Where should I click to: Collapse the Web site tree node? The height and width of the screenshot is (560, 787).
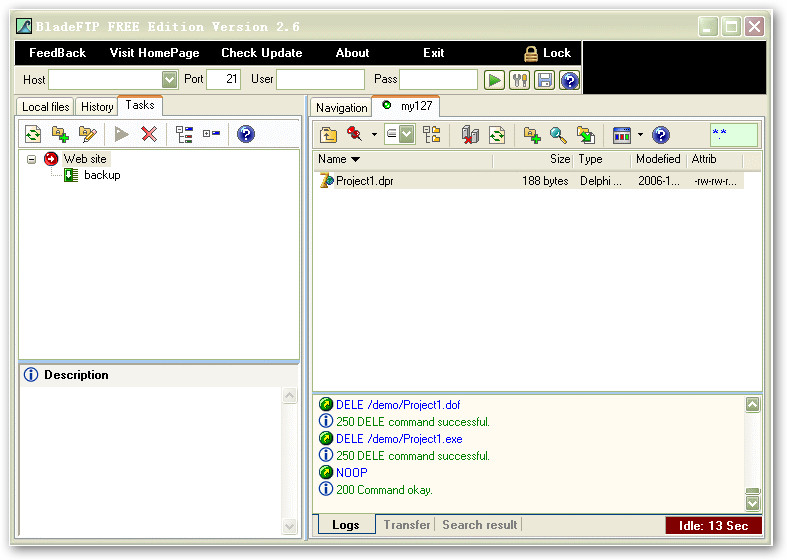[x=32, y=160]
